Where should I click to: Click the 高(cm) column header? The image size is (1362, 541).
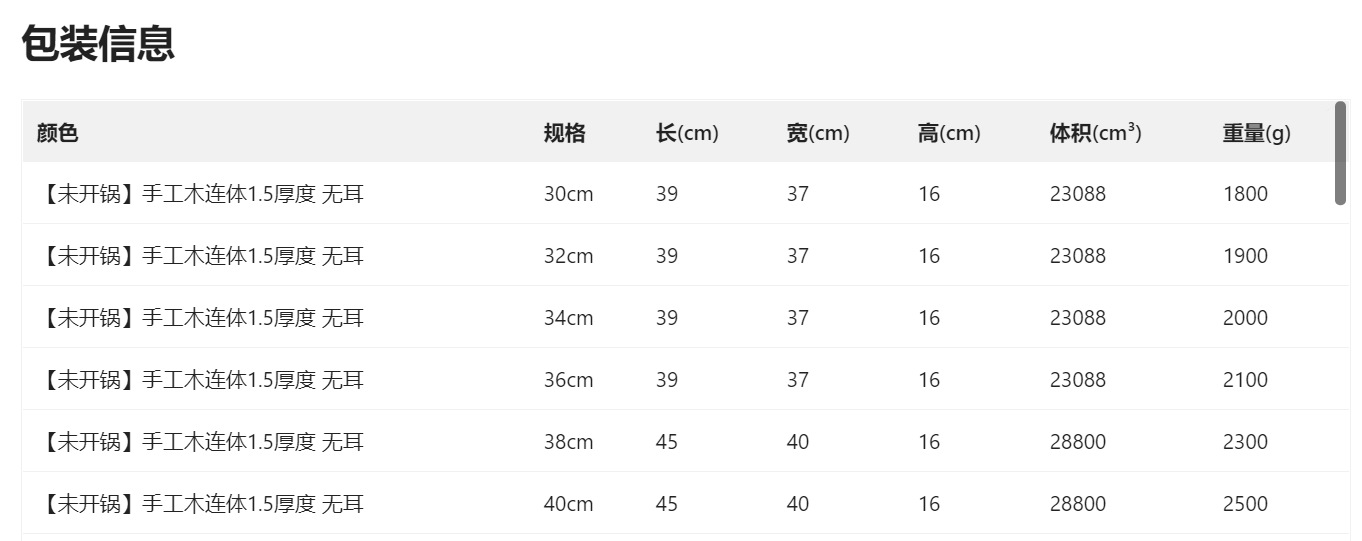[x=948, y=133]
